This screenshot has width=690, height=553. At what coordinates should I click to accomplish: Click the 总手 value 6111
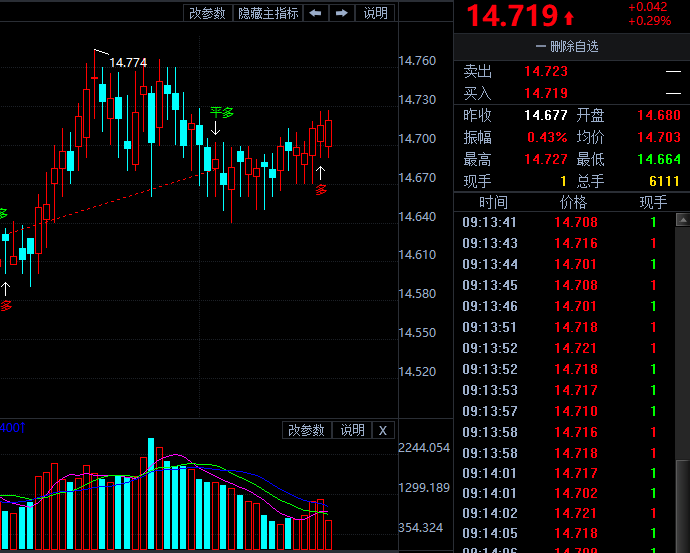(665, 181)
